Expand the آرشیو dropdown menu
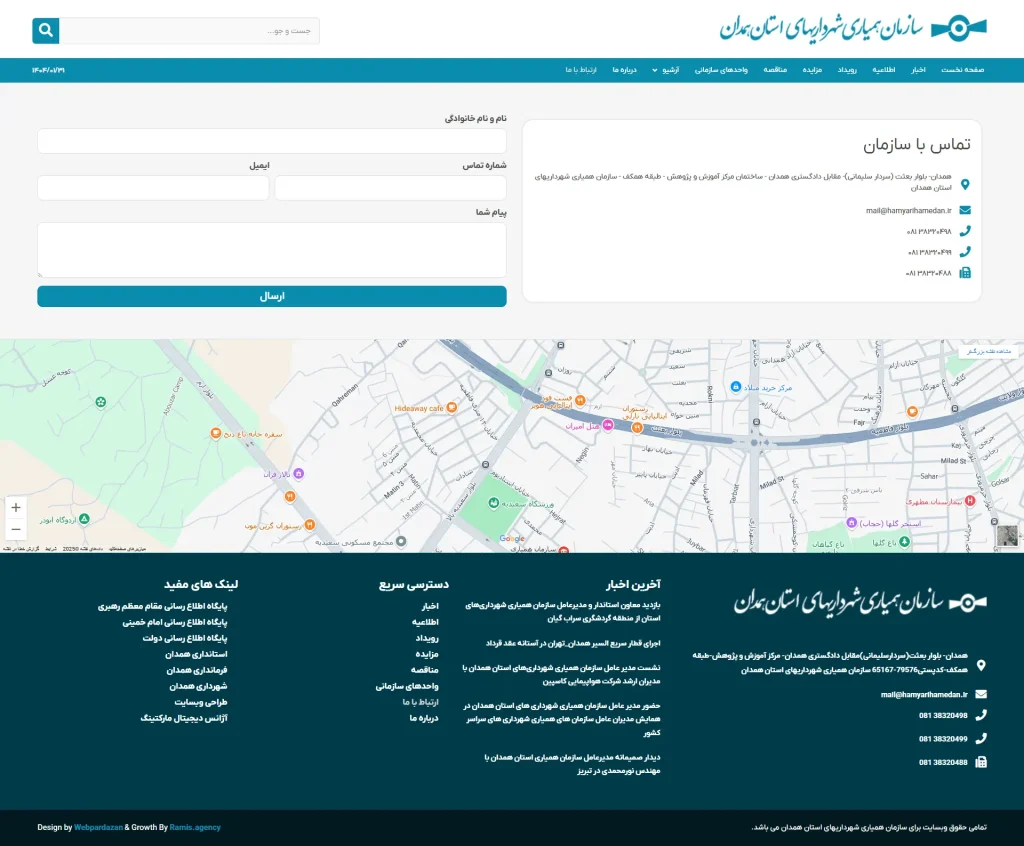The image size is (1024, 846). (662, 70)
